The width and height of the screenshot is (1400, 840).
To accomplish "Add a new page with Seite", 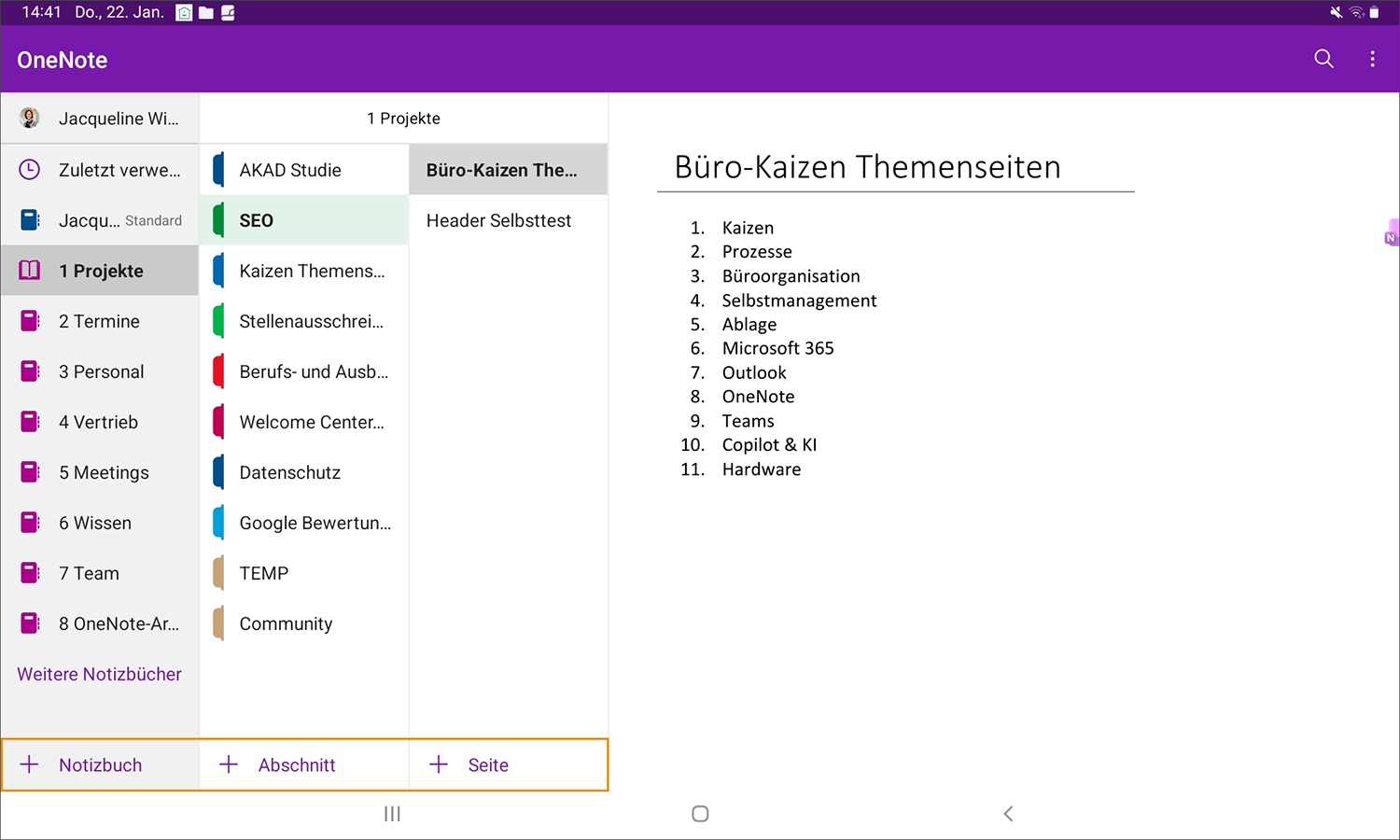I will [x=487, y=764].
